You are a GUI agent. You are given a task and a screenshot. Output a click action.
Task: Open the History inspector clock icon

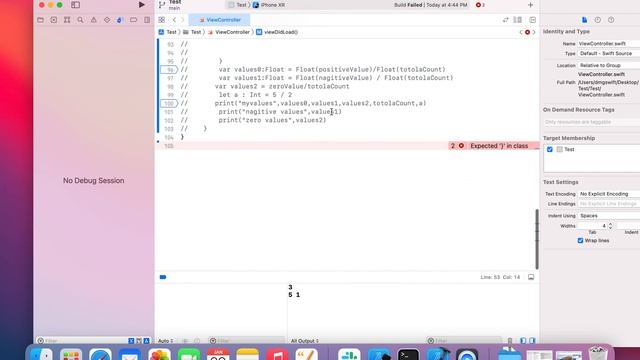point(598,20)
